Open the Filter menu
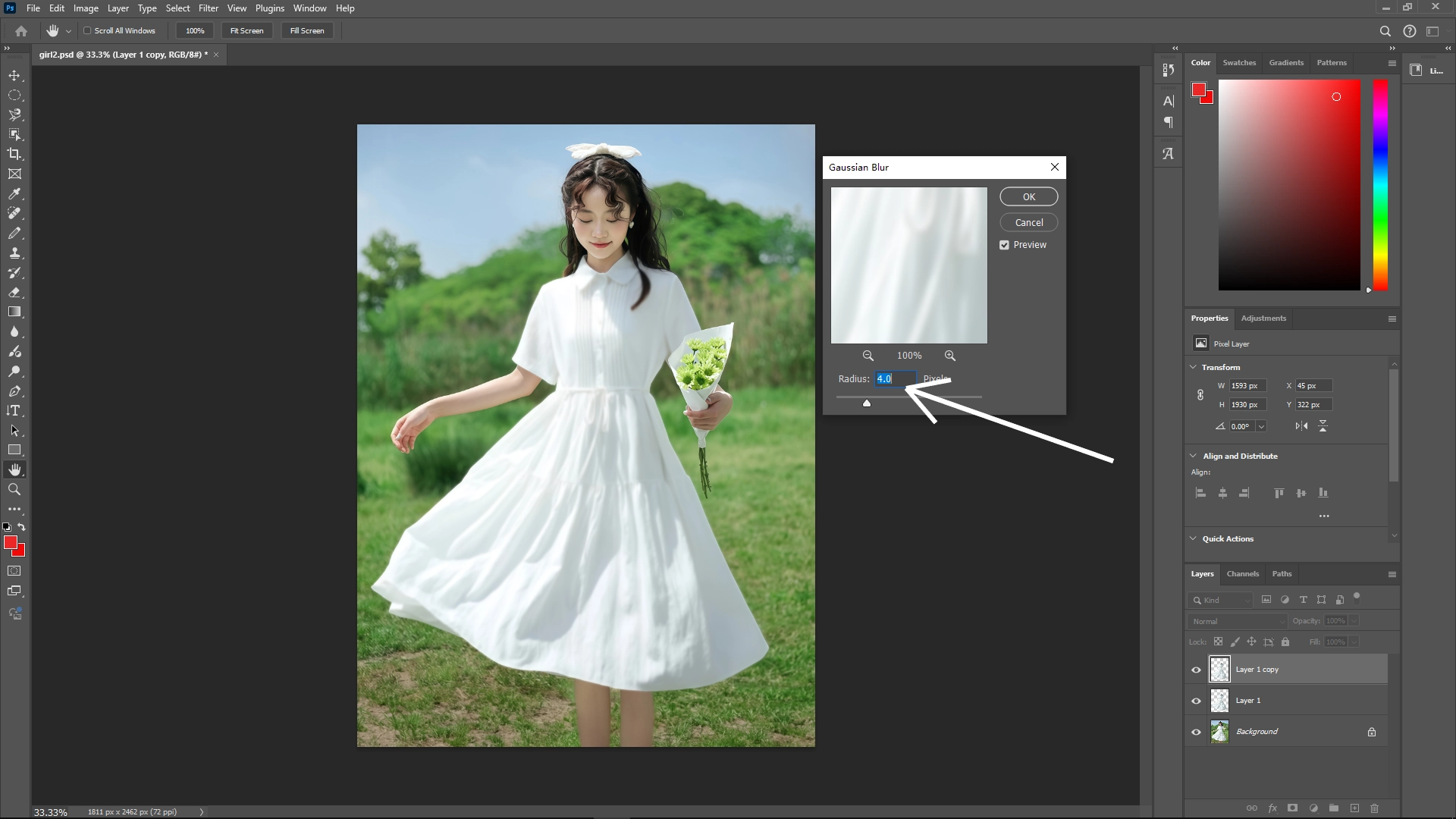The width and height of the screenshot is (1456, 819). tap(209, 8)
